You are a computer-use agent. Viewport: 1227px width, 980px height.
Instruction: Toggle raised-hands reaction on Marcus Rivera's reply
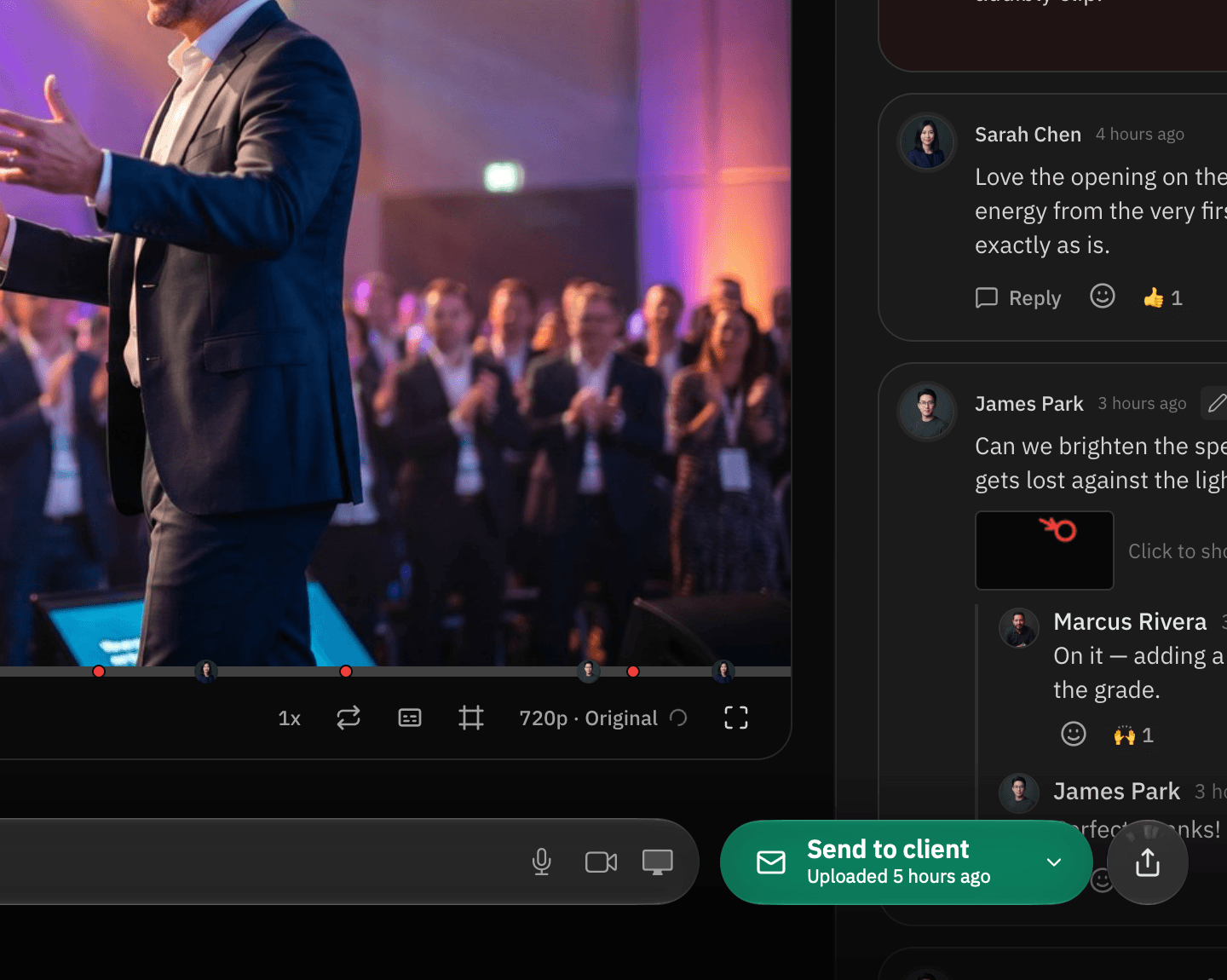pos(1134,735)
